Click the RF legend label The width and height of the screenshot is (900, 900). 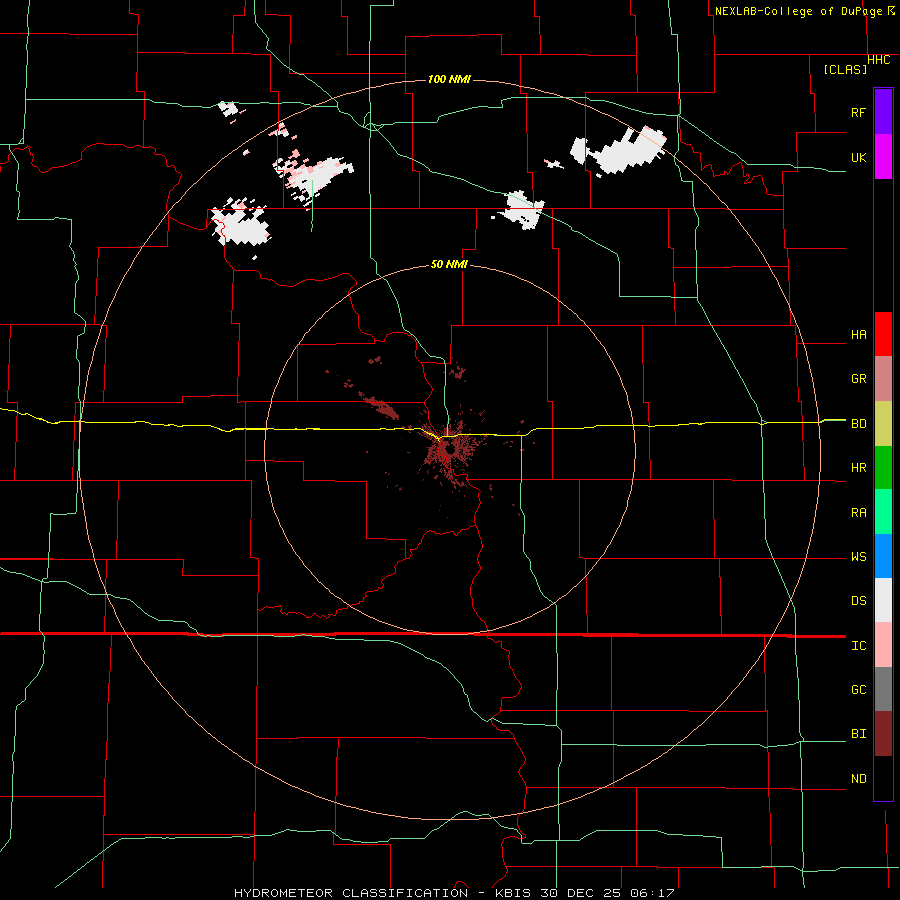point(858,112)
